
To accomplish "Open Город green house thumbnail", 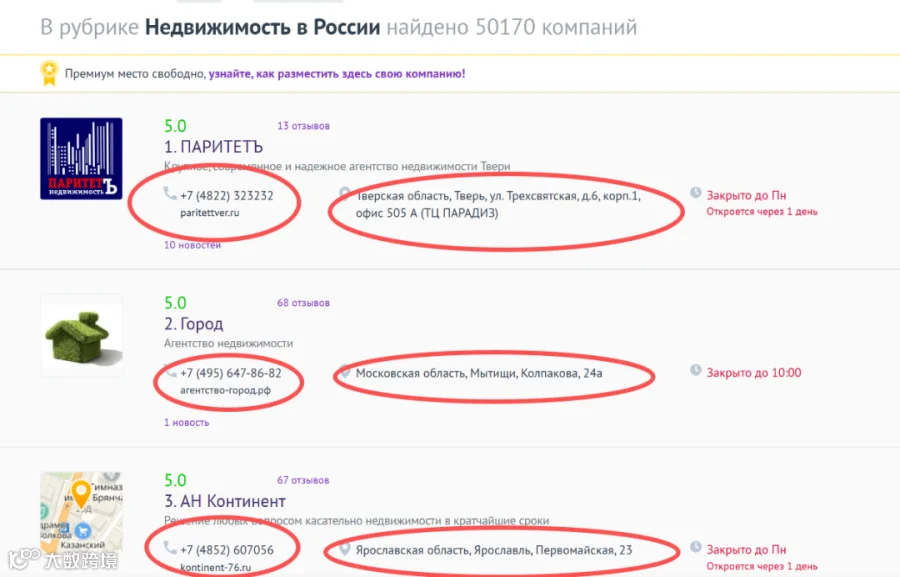I will pyautogui.click(x=81, y=336).
